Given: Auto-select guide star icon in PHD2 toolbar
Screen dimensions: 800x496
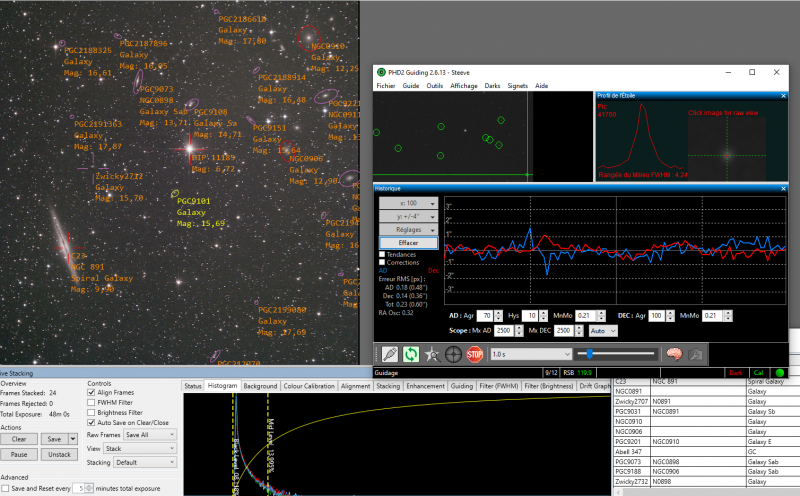Looking at the screenshot, I should 432,354.
